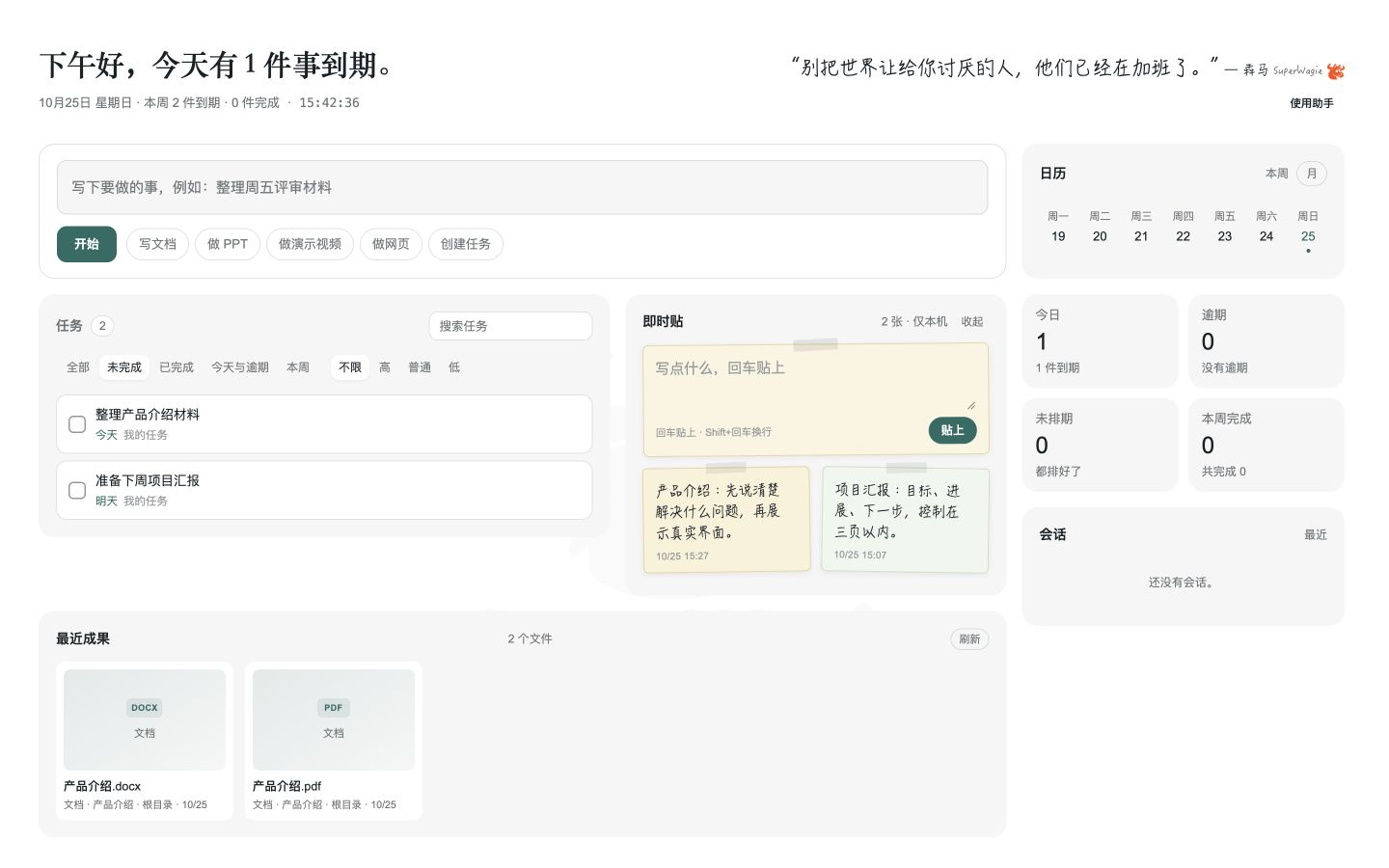Viewport: 1389px width, 868px height.
Task: Open the green 项目汇报 sticky note
Action: [x=905, y=520]
